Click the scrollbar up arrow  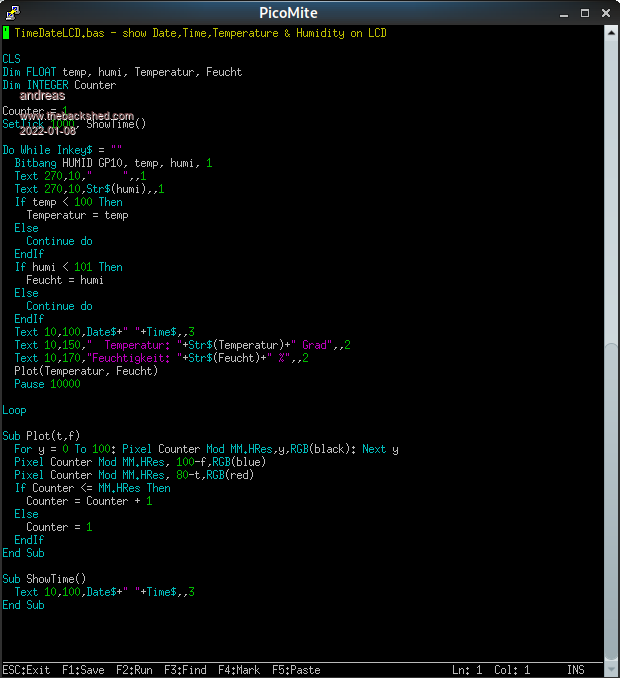click(x=611, y=32)
